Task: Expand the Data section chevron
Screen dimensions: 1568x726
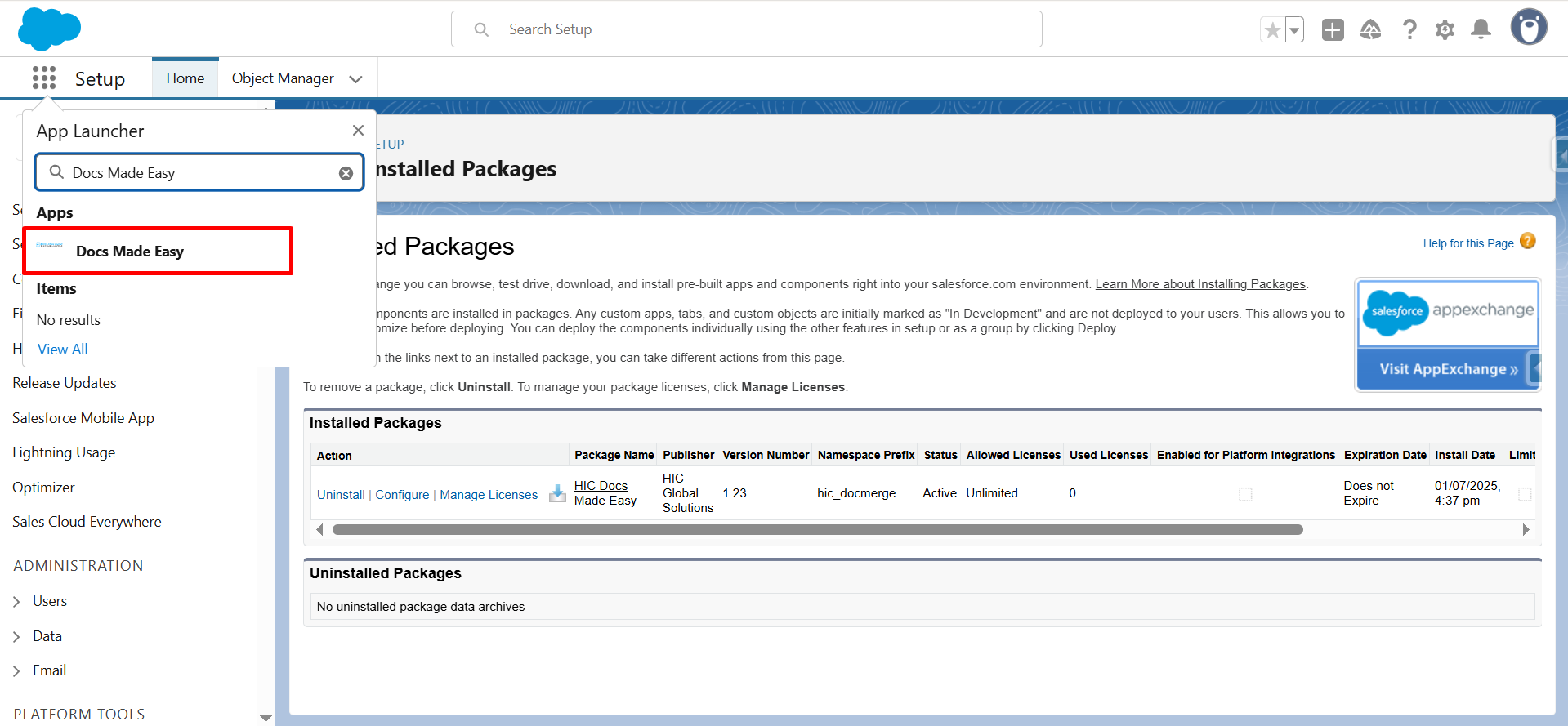Action: click(16, 637)
